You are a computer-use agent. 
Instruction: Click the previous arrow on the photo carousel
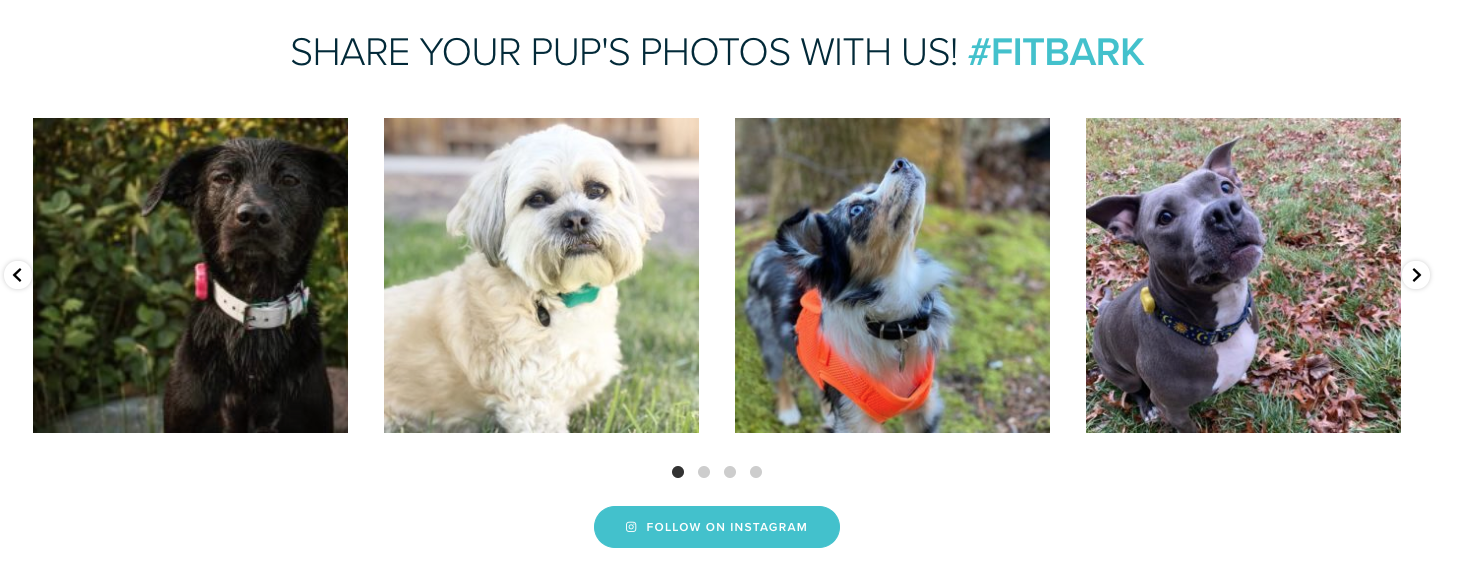[17, 275]
